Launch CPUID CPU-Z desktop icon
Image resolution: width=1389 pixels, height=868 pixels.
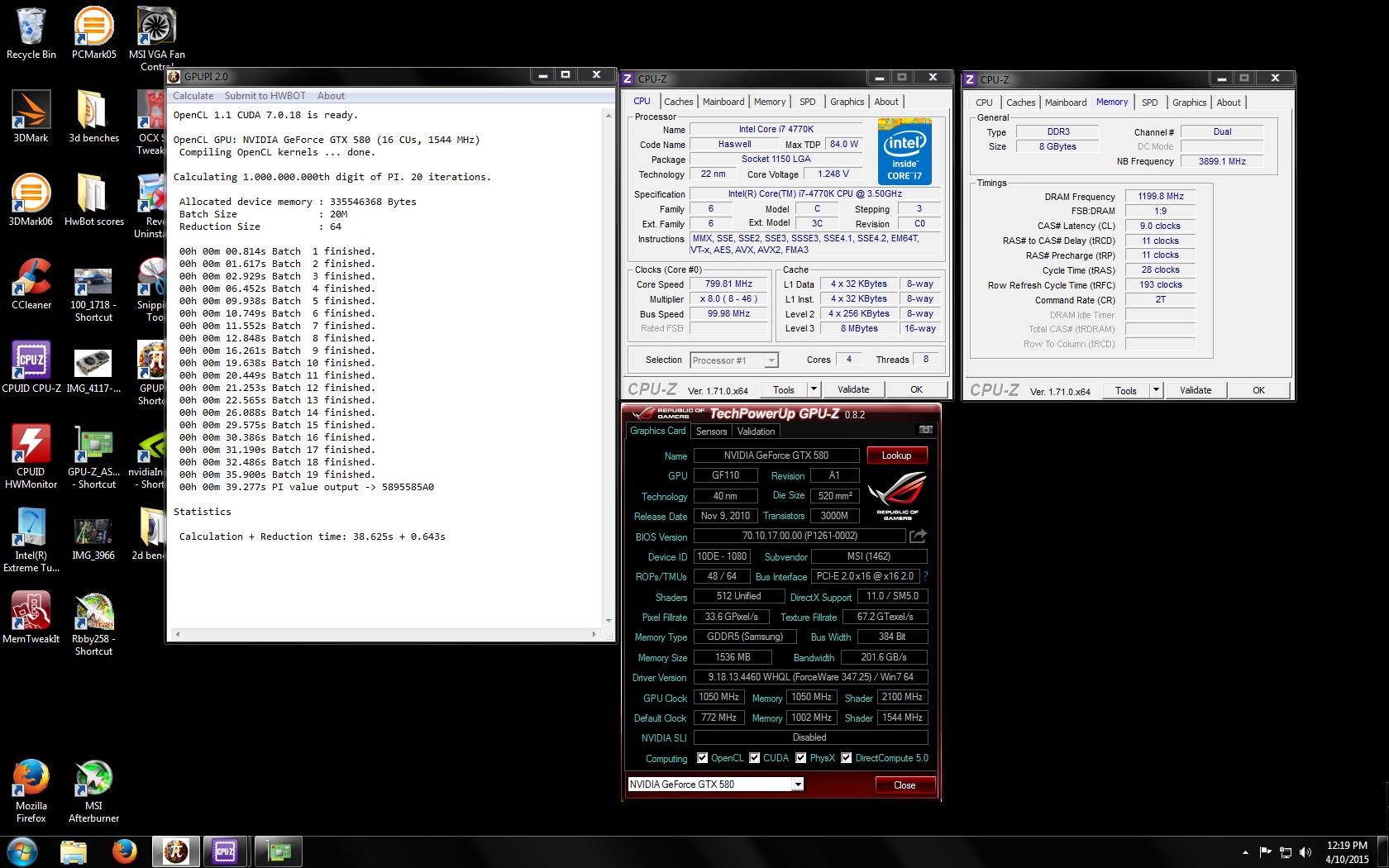click(x=31, y=367)
